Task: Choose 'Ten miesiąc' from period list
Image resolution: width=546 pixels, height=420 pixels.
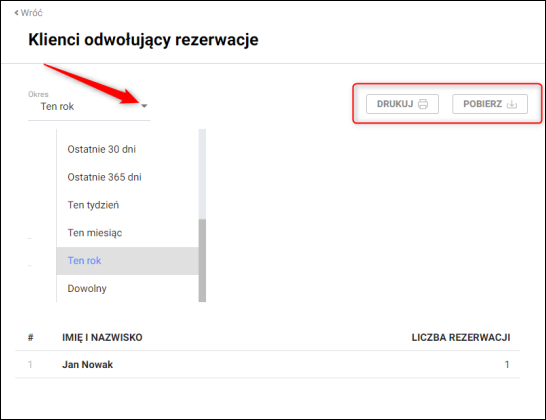Action: pyautogui.click(x=127, y=233)
